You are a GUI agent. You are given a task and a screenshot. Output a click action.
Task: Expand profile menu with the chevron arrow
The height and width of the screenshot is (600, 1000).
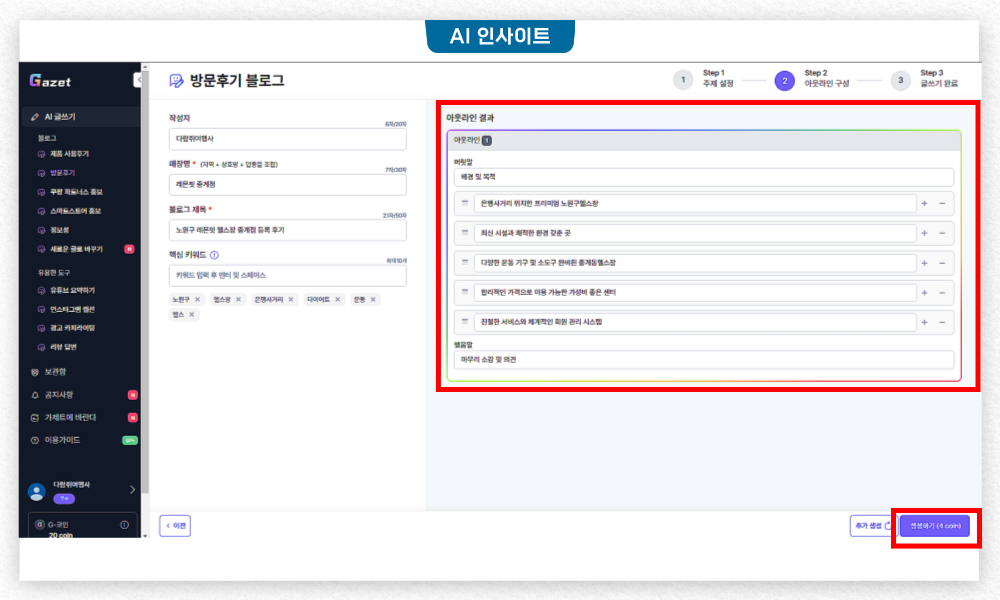(132, 490)
